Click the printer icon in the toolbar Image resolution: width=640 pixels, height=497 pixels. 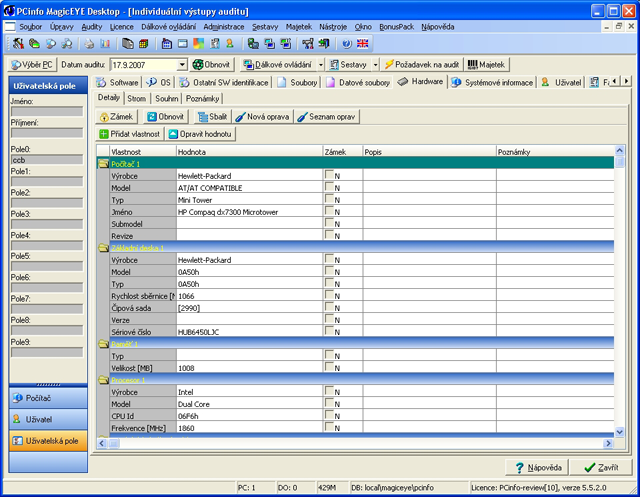click(89, 43)
